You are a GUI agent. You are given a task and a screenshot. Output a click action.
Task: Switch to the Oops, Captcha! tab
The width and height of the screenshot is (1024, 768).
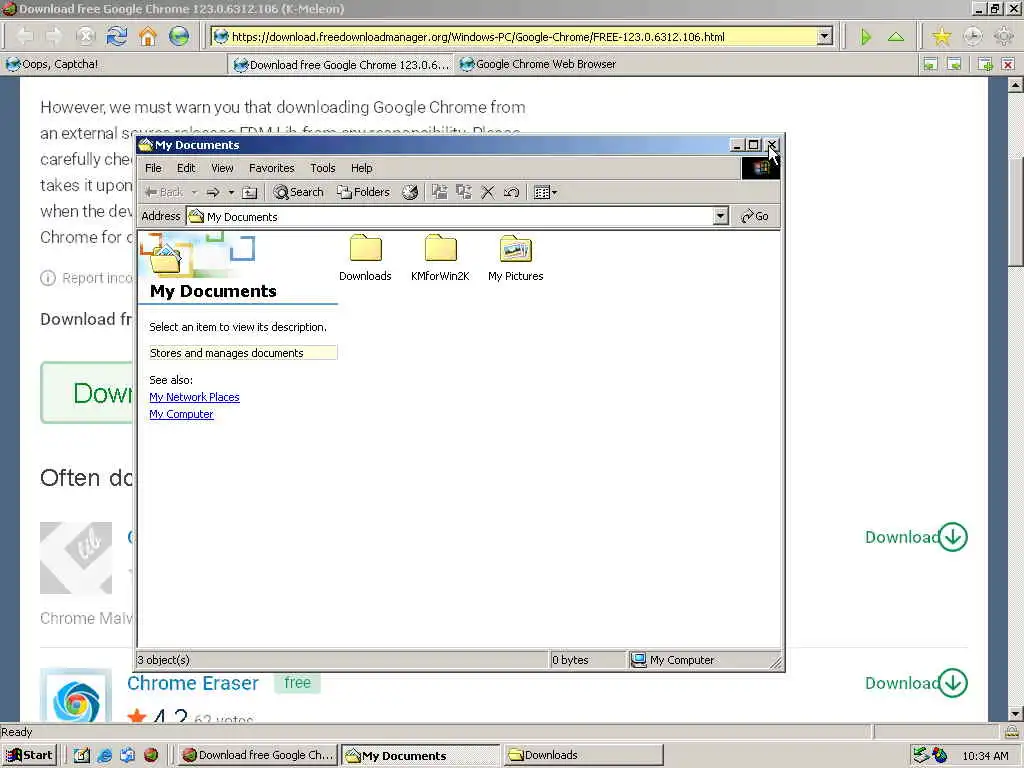click(114, 64)
